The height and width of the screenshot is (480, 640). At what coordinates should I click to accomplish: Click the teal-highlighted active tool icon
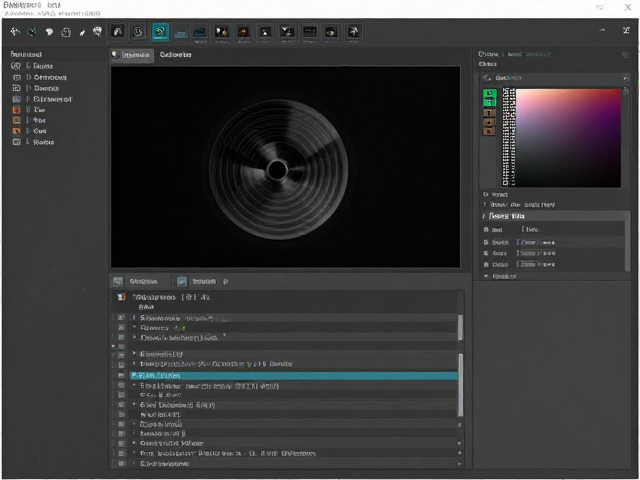tap(160, 31)
